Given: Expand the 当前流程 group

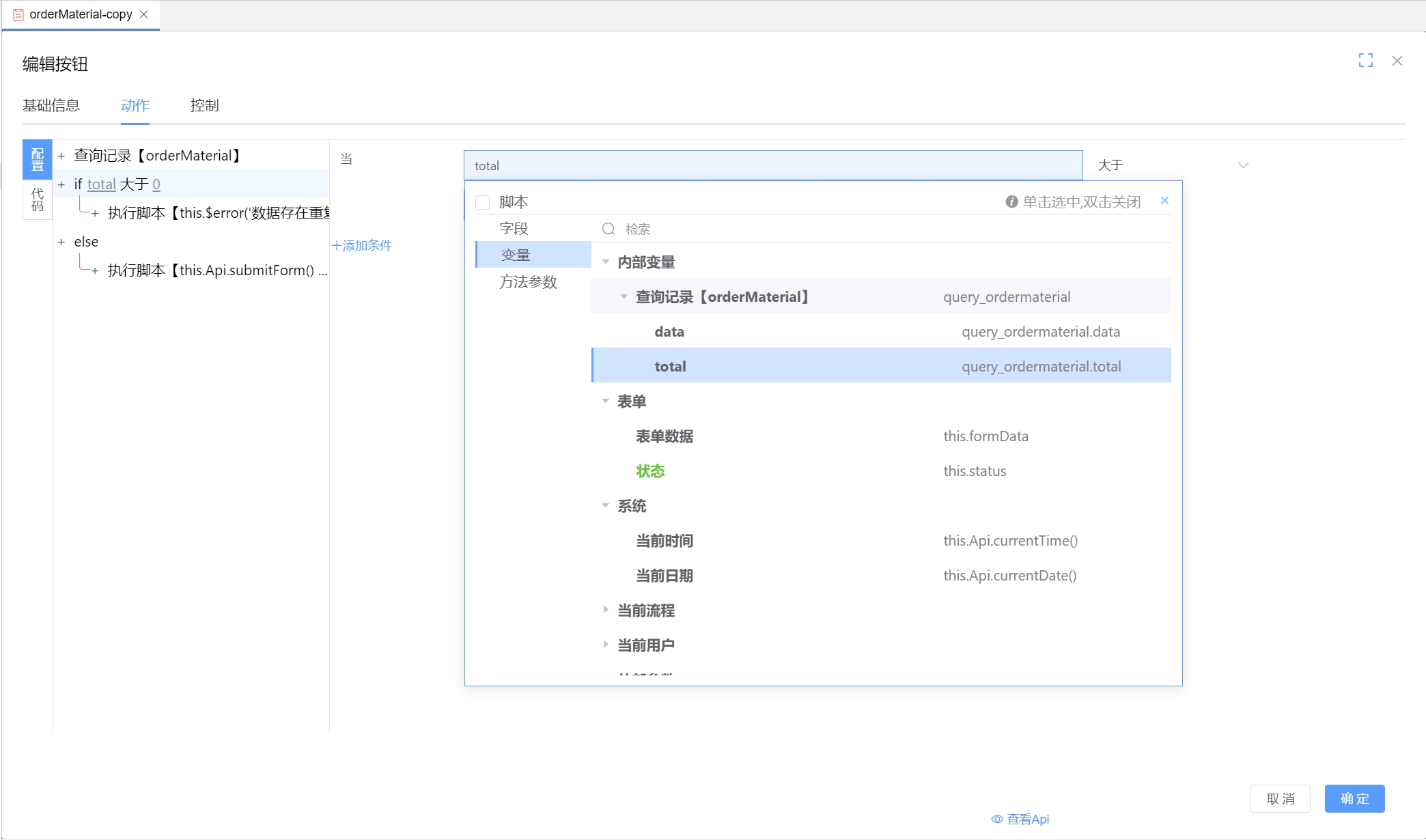Looking at the screenshot, I should click(606, 610).
